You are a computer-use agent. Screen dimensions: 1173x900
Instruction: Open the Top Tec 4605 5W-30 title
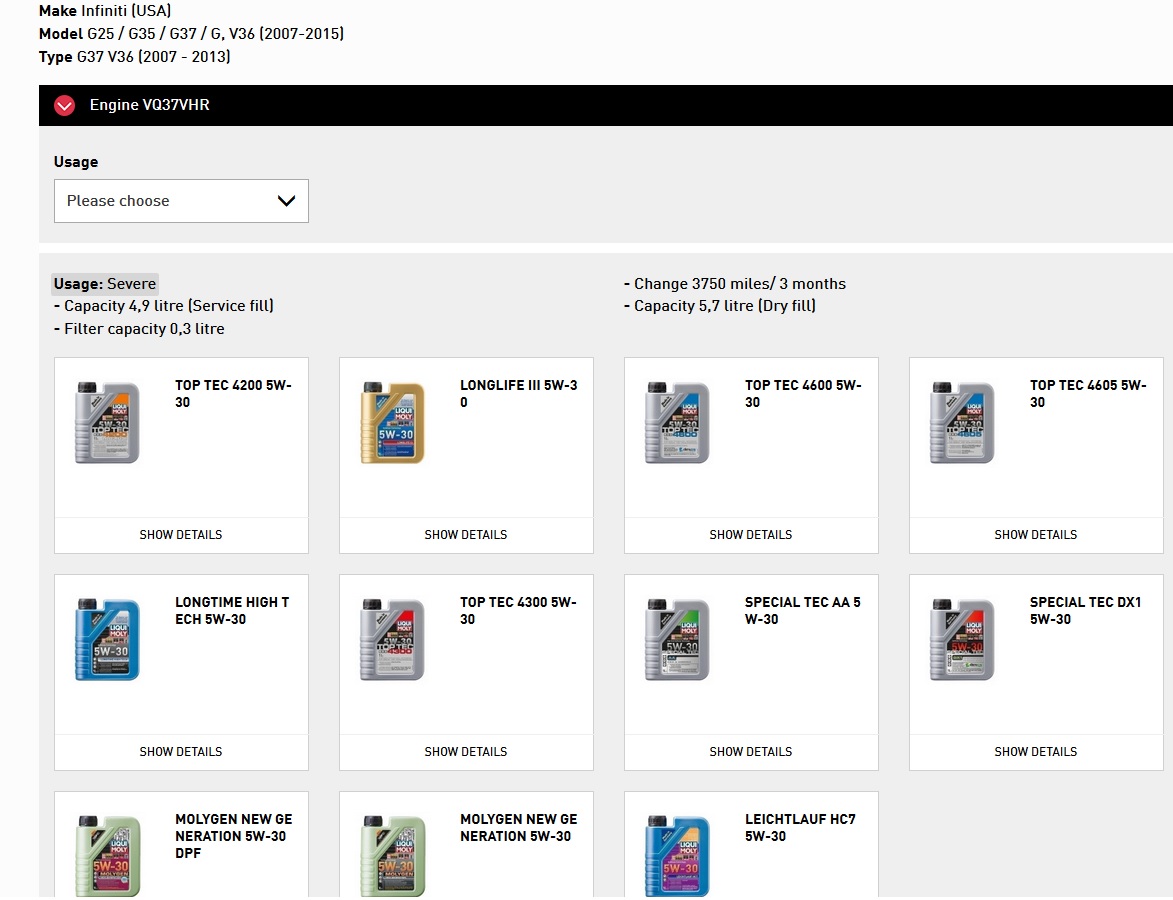[x=1088, y=394]
